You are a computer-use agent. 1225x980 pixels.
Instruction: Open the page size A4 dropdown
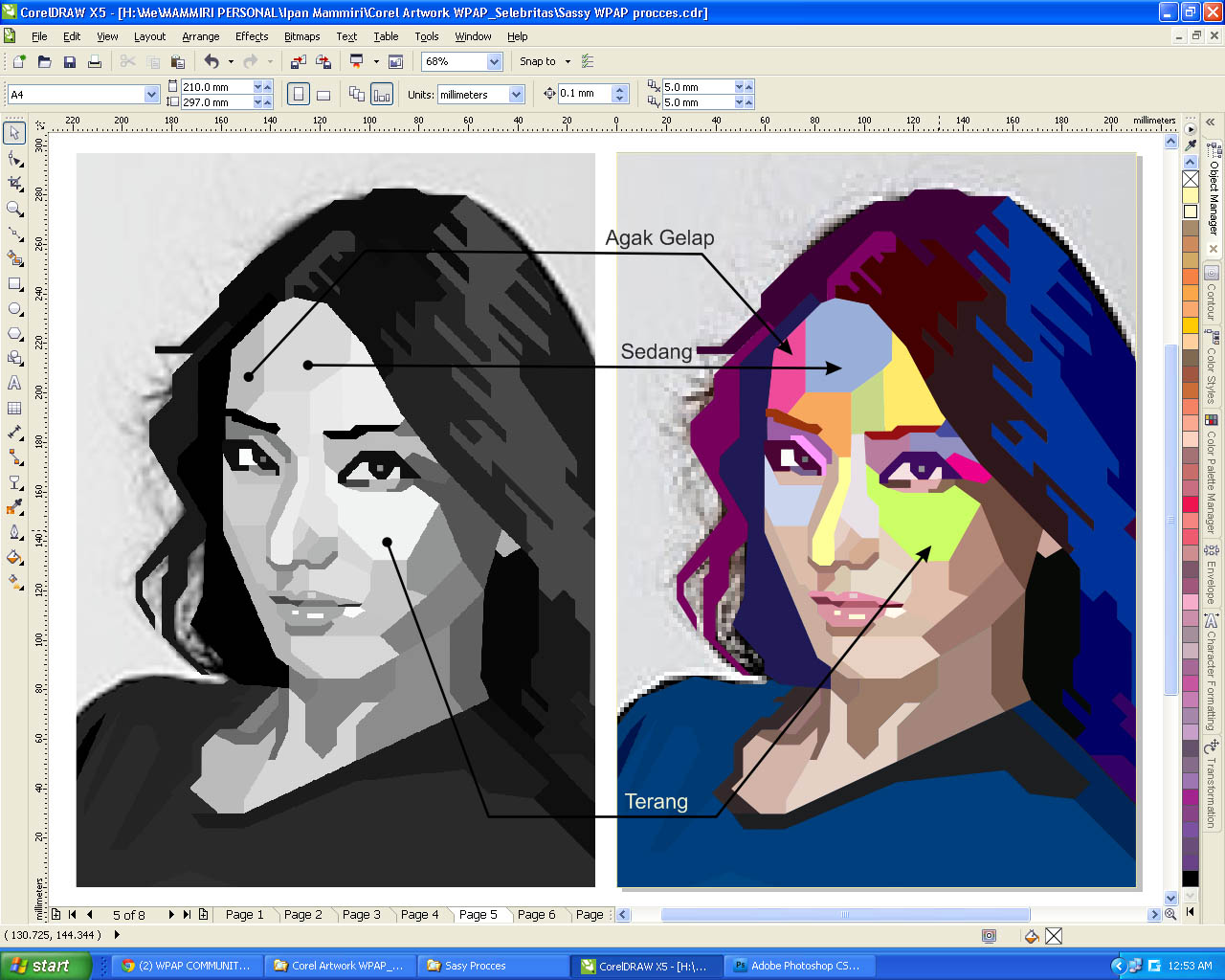(x=151, y=94)
